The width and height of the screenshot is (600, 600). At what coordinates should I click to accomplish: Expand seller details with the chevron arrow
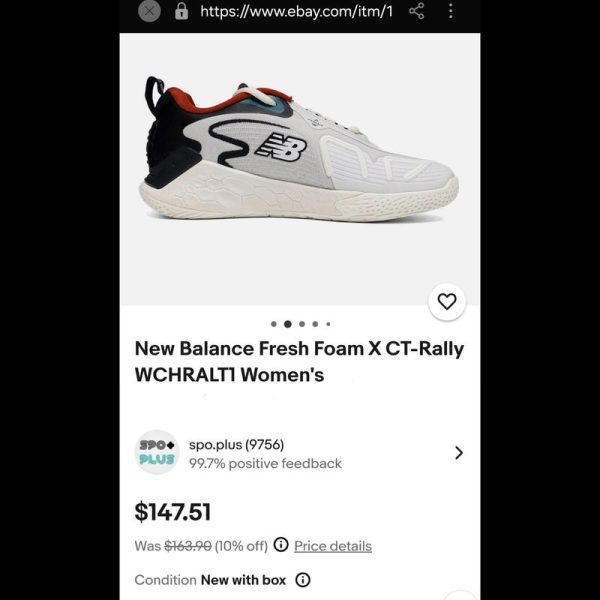459,453
